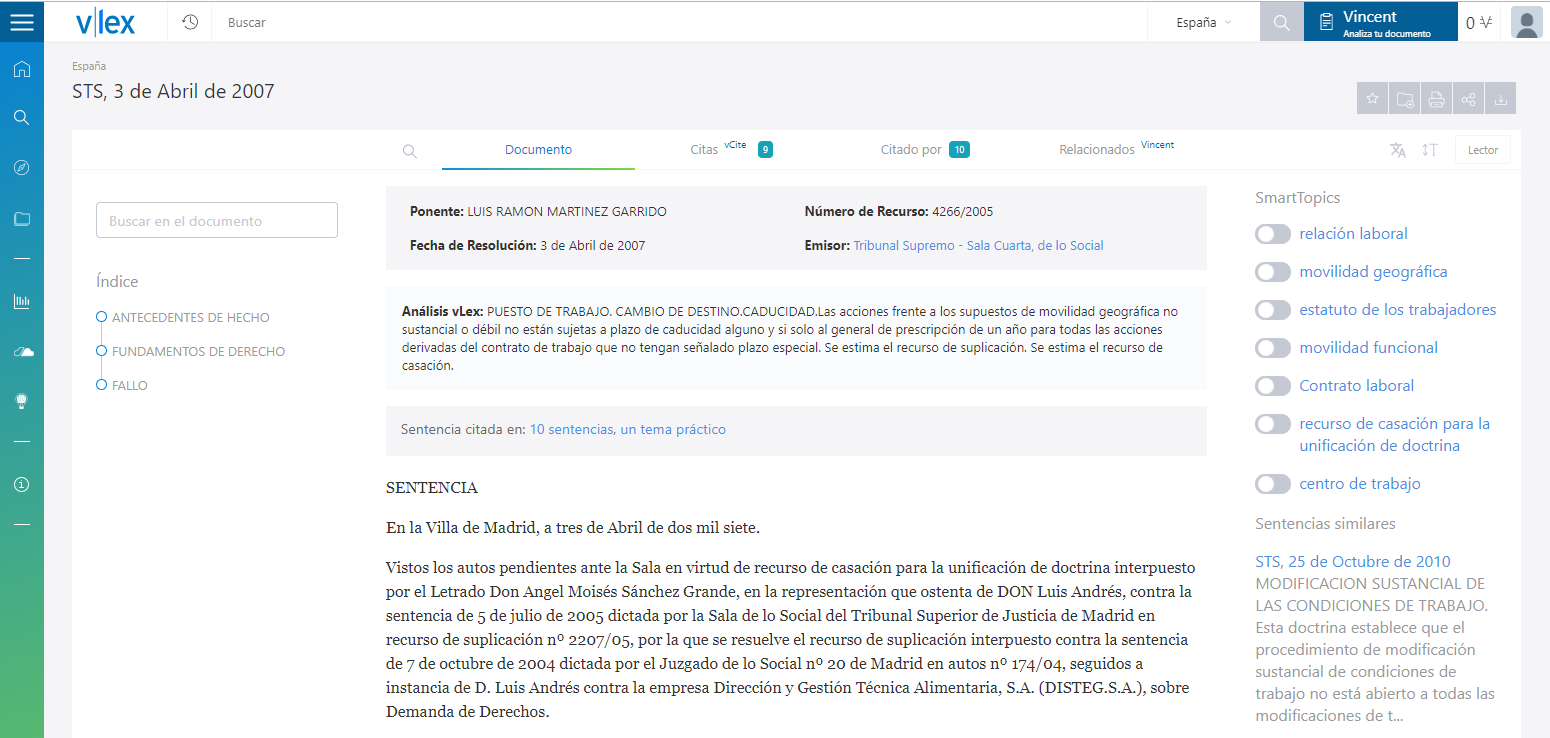Viewport: 1550px width, 738px height.
Task: Download the document
Action: click(x=1500, y=98)
